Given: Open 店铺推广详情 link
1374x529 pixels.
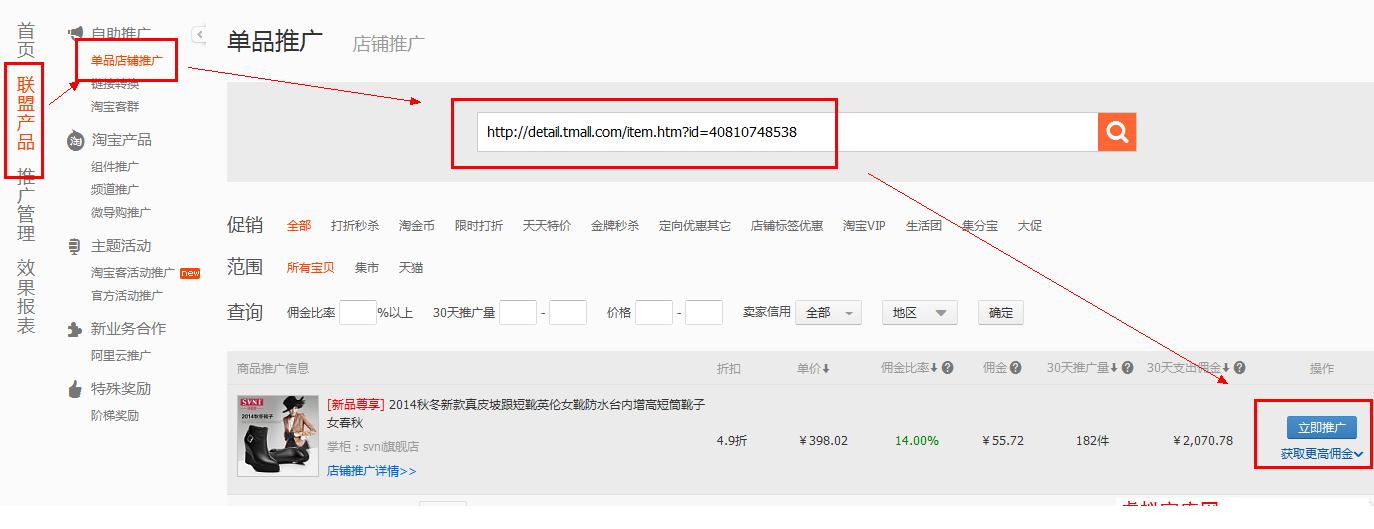Looking at the screenshot, I should [x=371, y=471].
